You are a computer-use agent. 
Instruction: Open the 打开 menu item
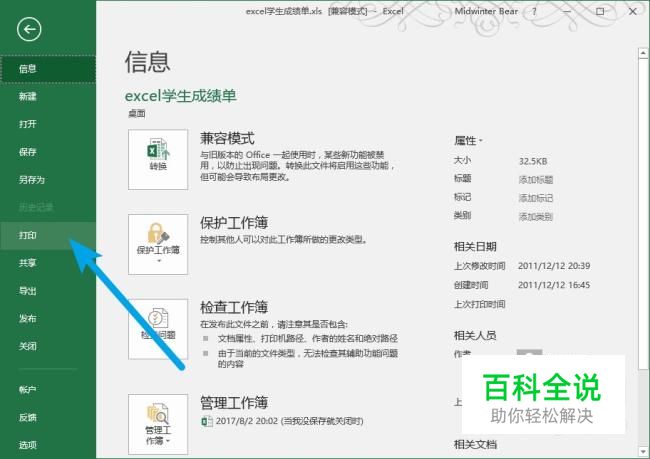click(48, 124)
